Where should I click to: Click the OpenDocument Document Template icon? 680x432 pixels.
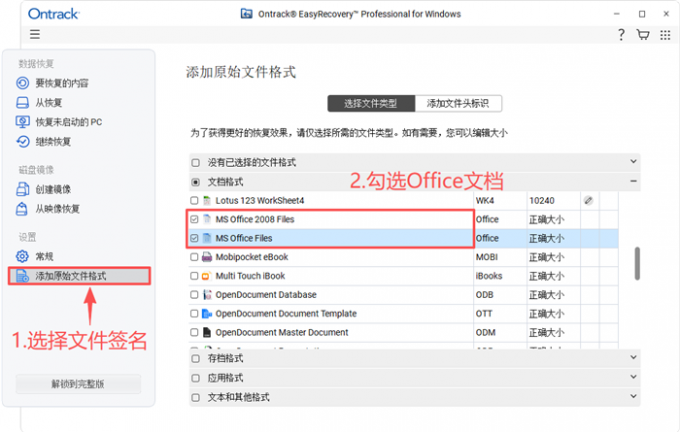[207, 314]
